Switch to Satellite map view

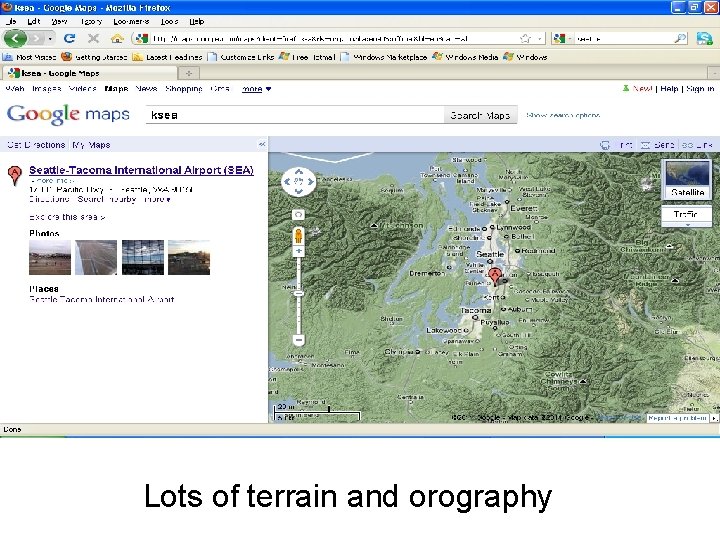click(x=687, y=180)
